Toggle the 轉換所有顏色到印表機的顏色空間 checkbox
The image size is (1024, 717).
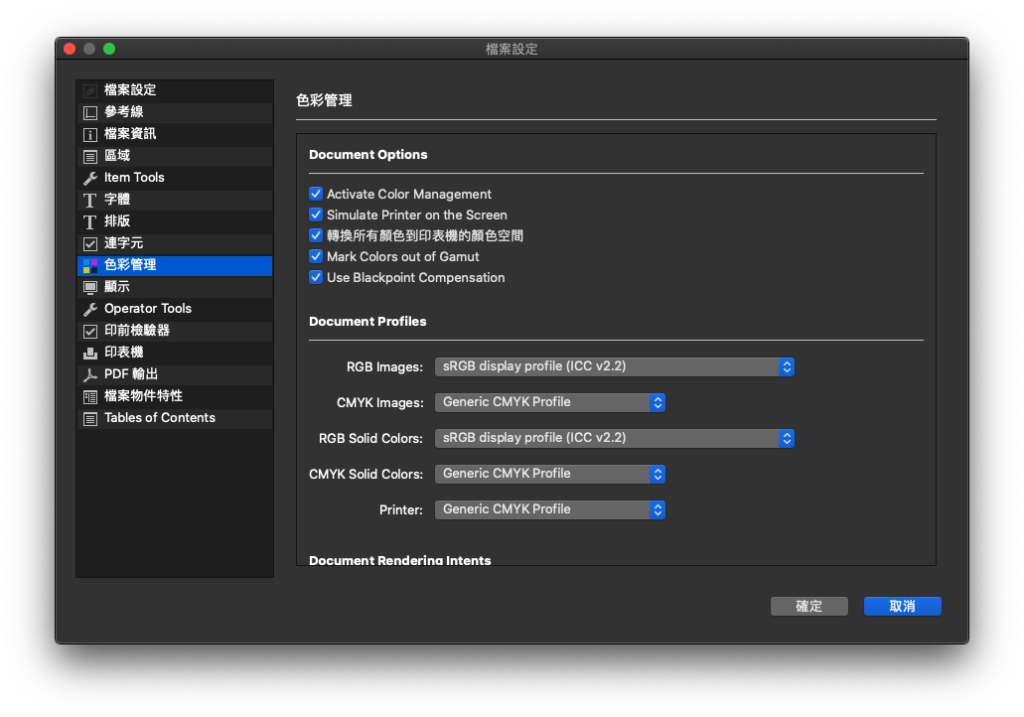tap(316, 236)
